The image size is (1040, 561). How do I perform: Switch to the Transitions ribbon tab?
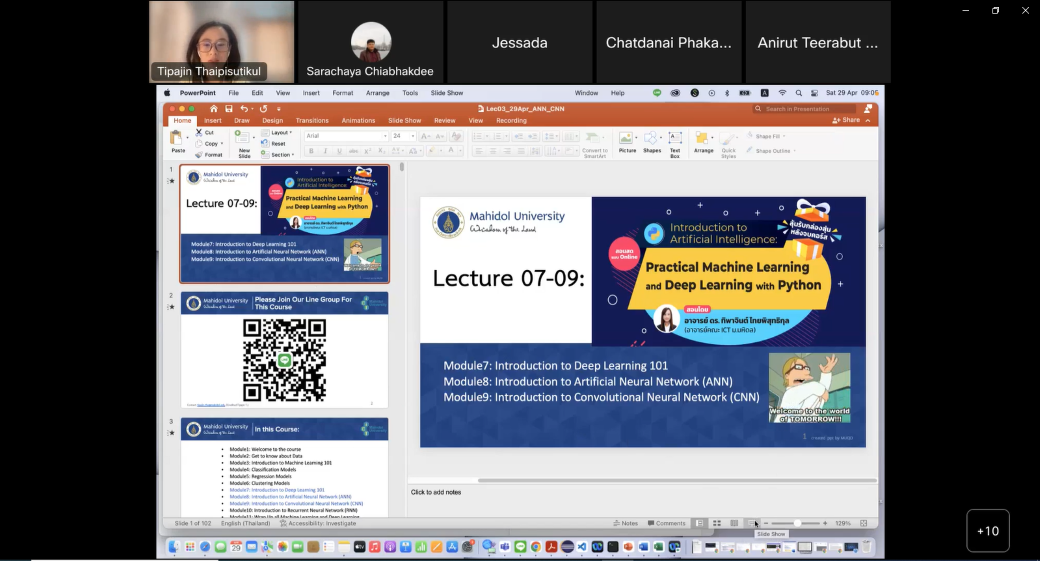tap(312, 120)
